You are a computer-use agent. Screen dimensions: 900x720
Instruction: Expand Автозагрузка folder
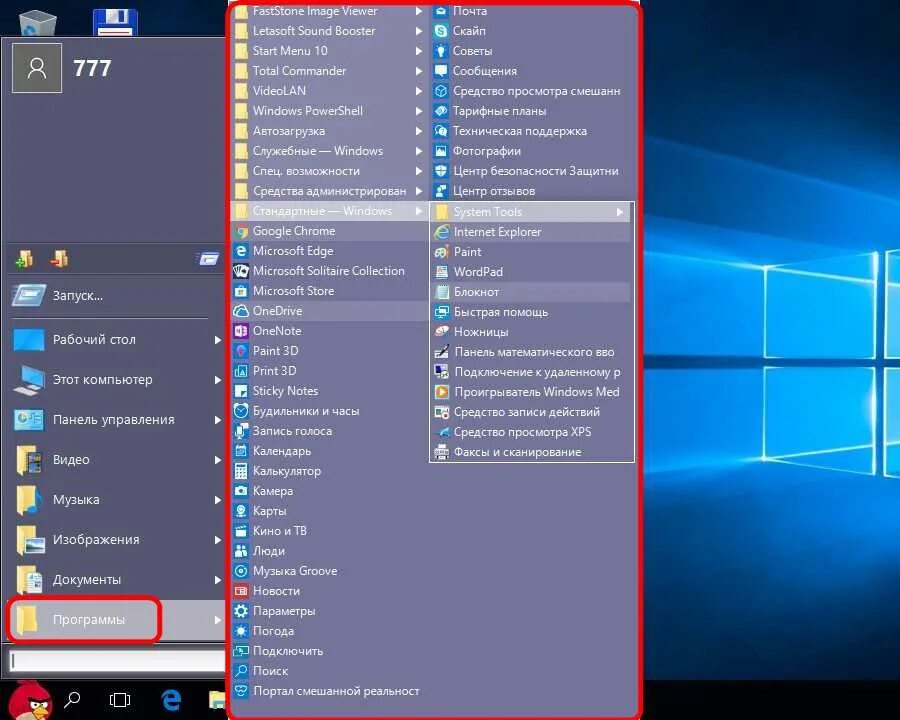329,131
